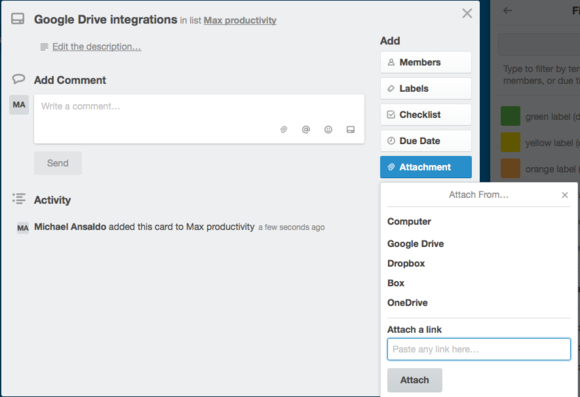Click the Paste any link here field
Image resolution: width=580 pixels, height=397 pixels.
pyautogui.click(x=479, y=349)
